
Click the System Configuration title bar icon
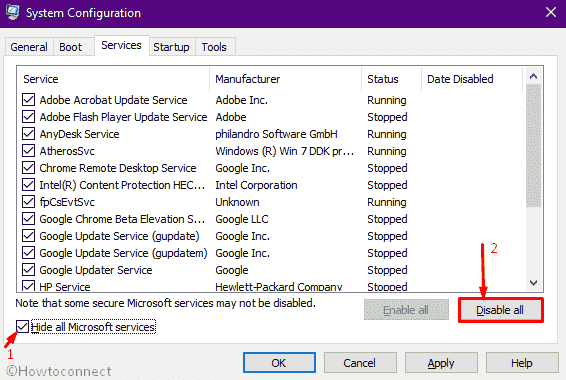tap(13, 12)
